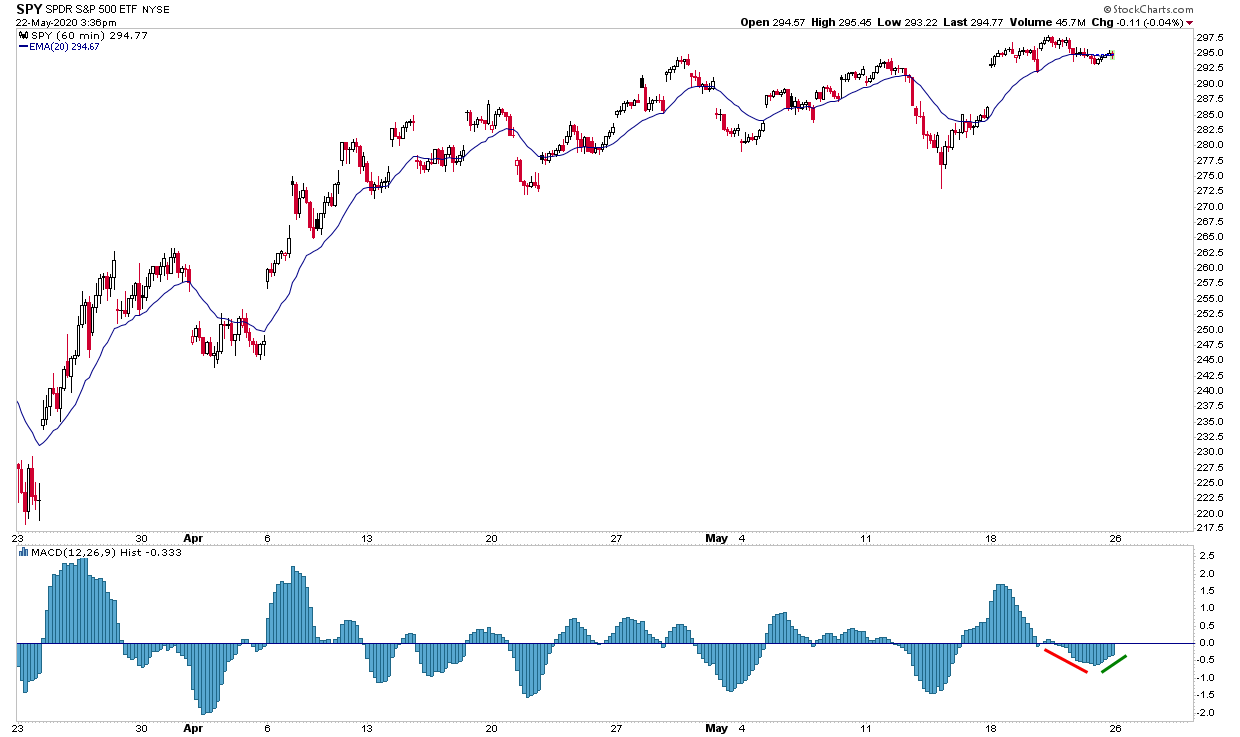Screen dimensions: 1240x737
Task: Click the 'Apr' date label below the MACD panel
Action: click(x=192, y=729)
